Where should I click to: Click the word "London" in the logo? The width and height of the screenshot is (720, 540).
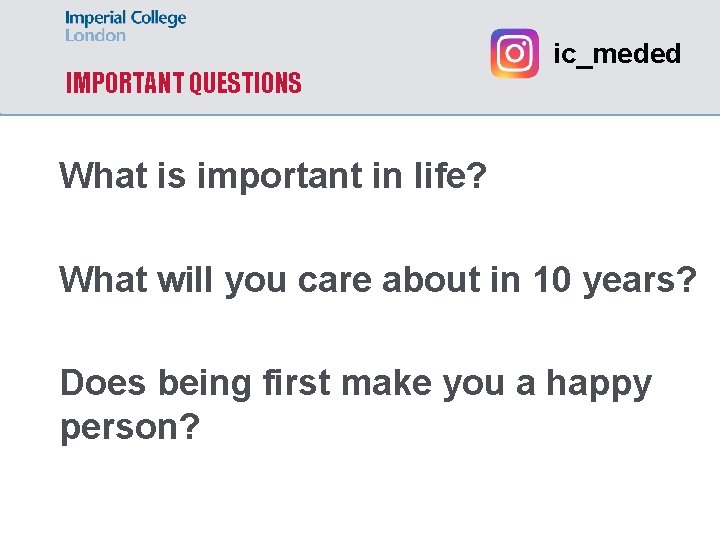click(96, 36)
